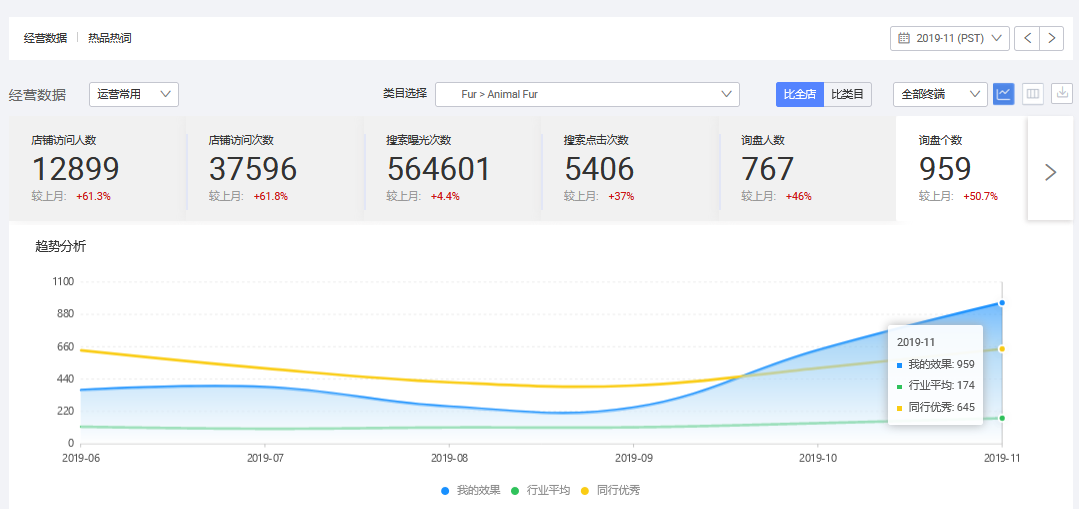The image size is (1079, 509).
Task: Select the 搜索曝光次数 metric card
Action: click(x=451, y=168)
